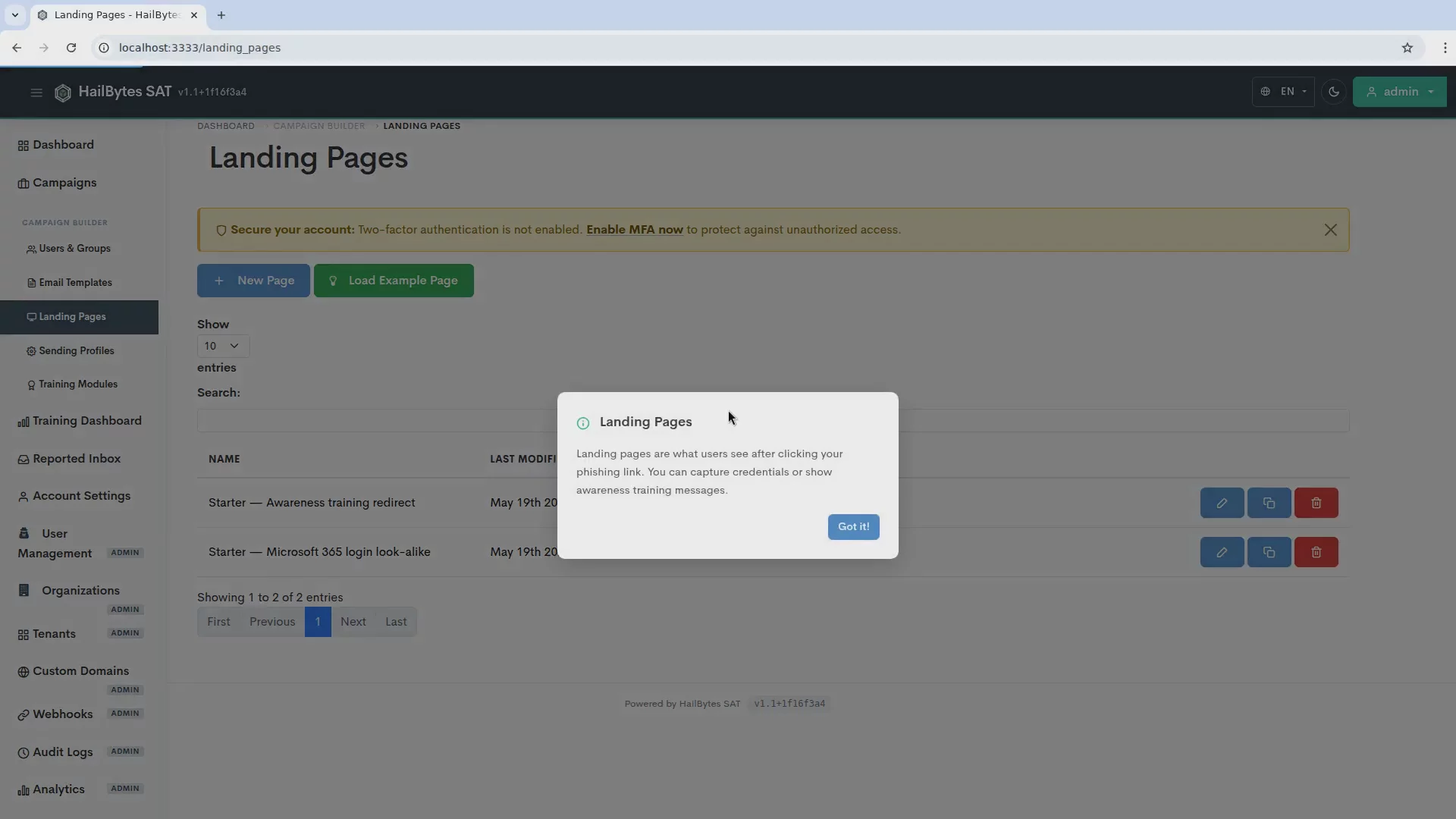1456x819 pixels.
Task: Open a new browser tab with plus
Action: [221, 15]
